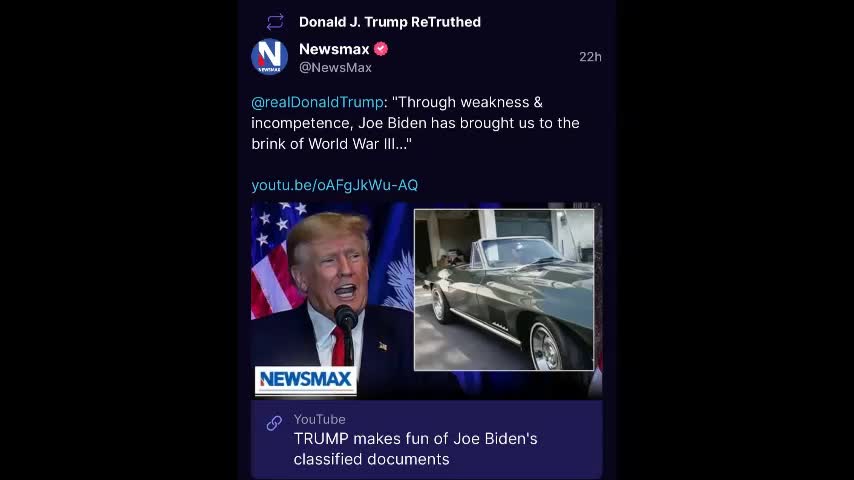The image size is (854, 480).
Task: Click the chain link icon beside YouTube
Action: 274,423
